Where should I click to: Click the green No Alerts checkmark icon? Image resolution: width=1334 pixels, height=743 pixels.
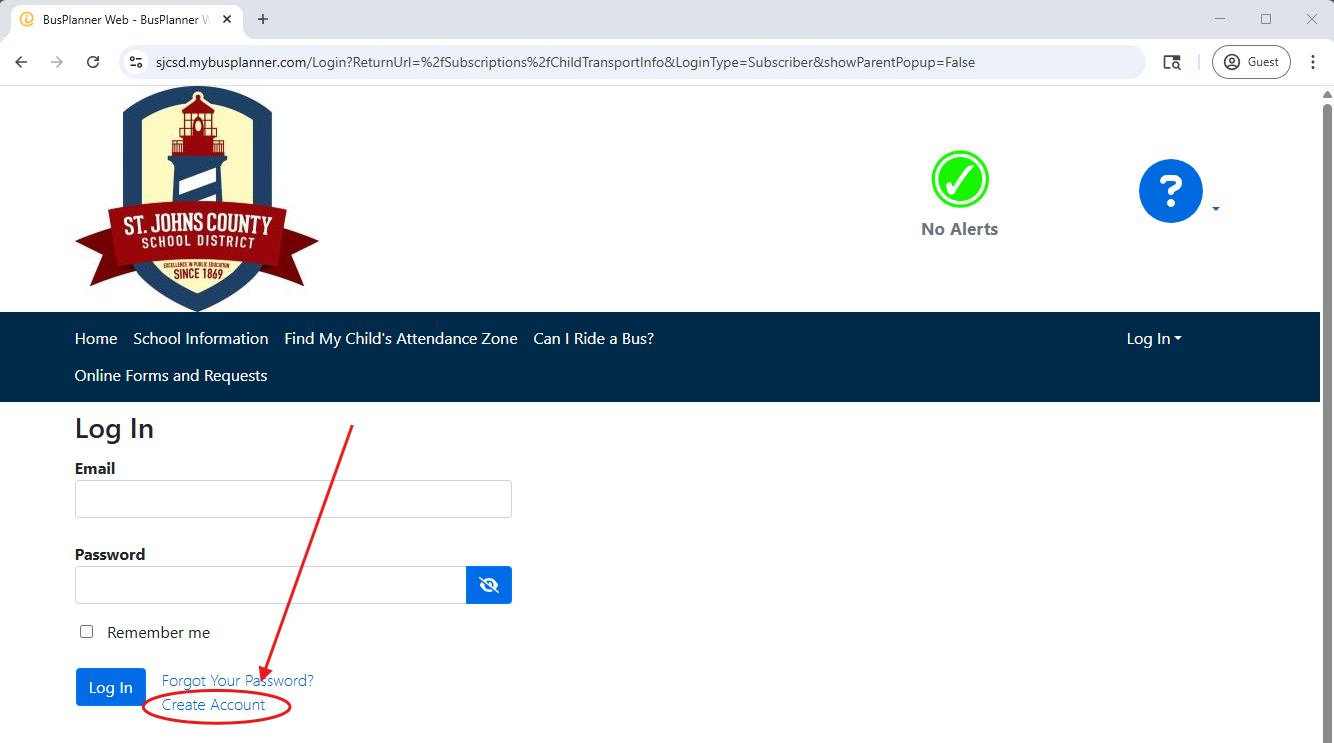[960, 180]
